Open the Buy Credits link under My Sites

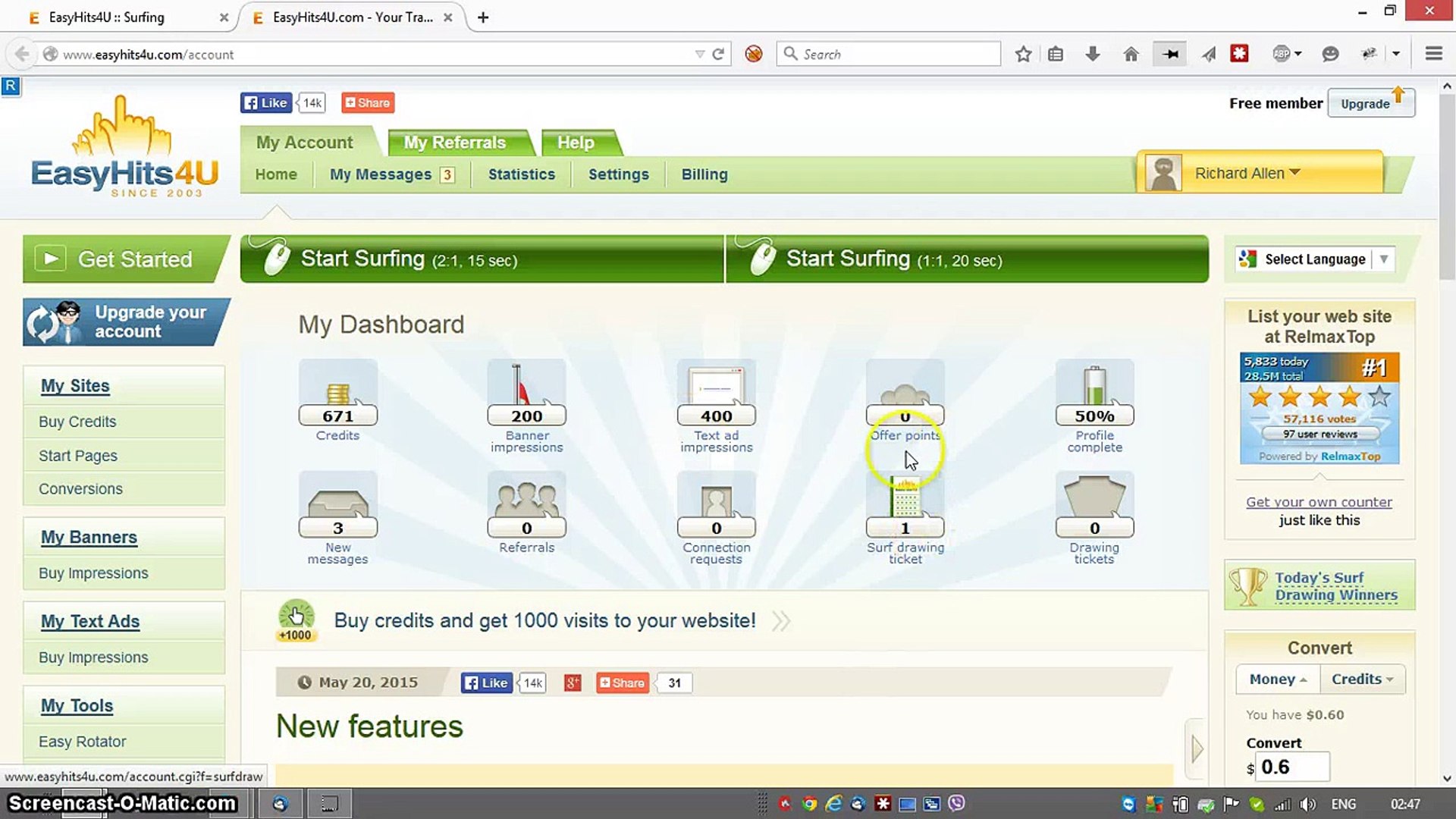point(77,421)
